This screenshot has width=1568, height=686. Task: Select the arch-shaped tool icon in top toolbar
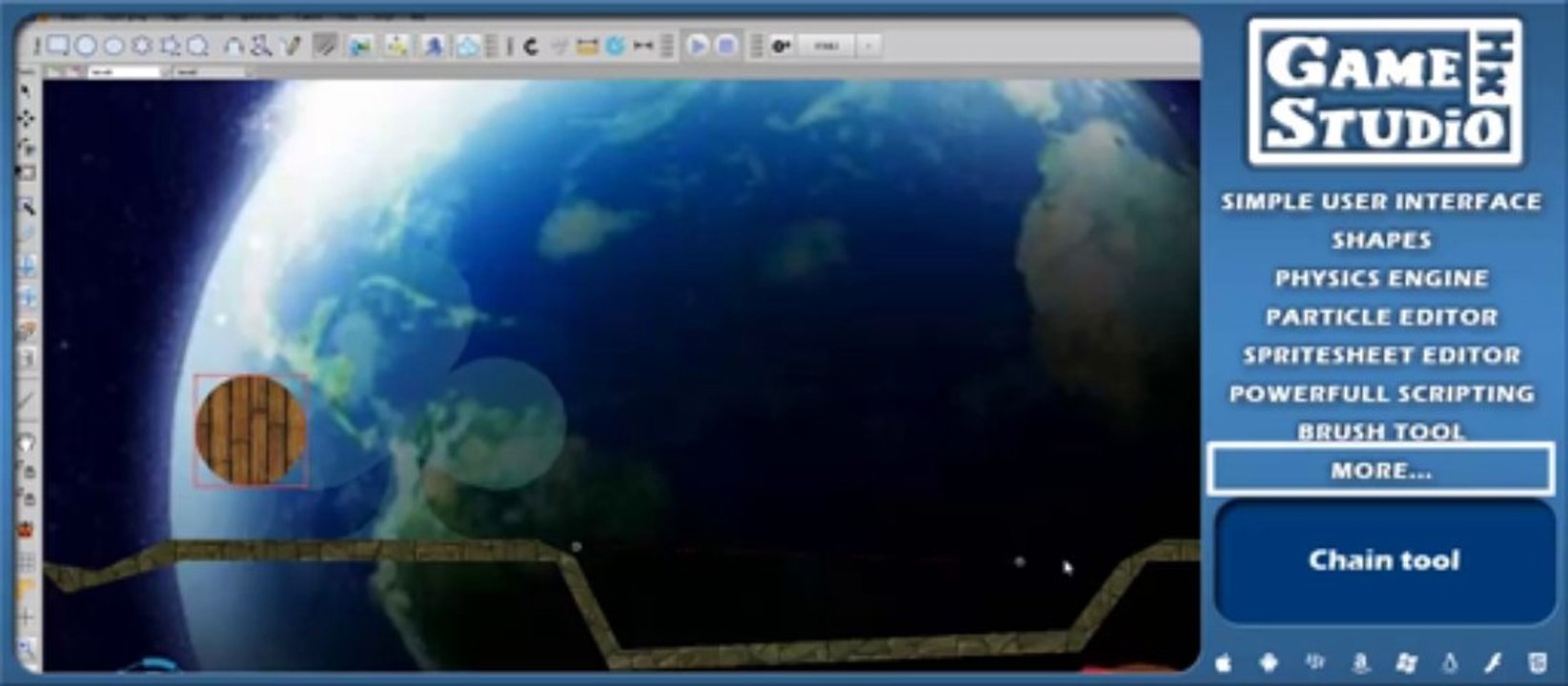click(x=233, y=46)
